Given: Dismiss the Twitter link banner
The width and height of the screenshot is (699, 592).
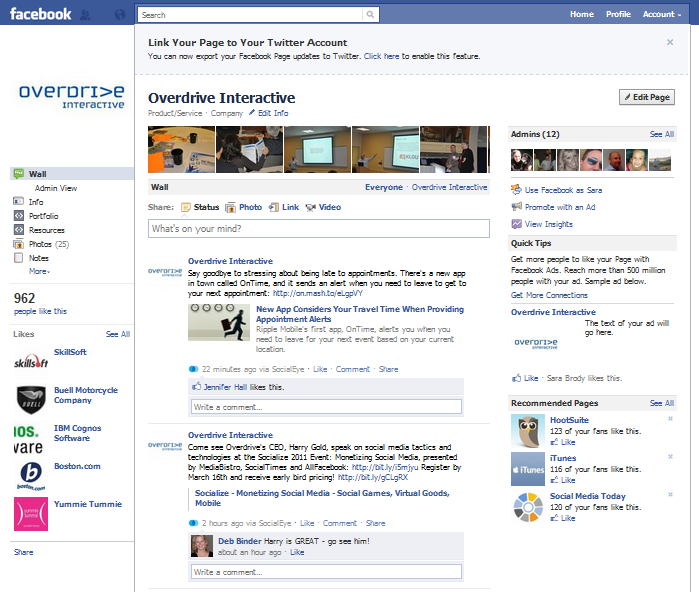Looking at the screenshot, I should click(670, 42).
